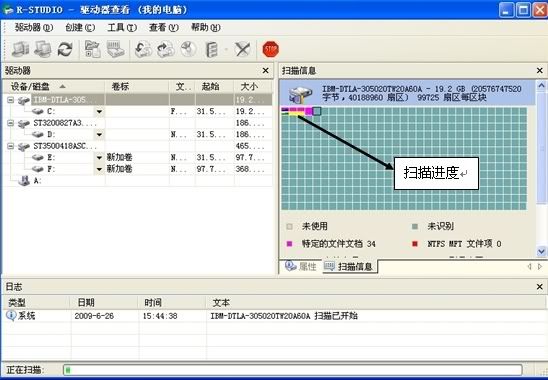Collapse the IBM-DTLA-305 drive tree node
The image size is (548, 380).
click(x=11, y=100)
